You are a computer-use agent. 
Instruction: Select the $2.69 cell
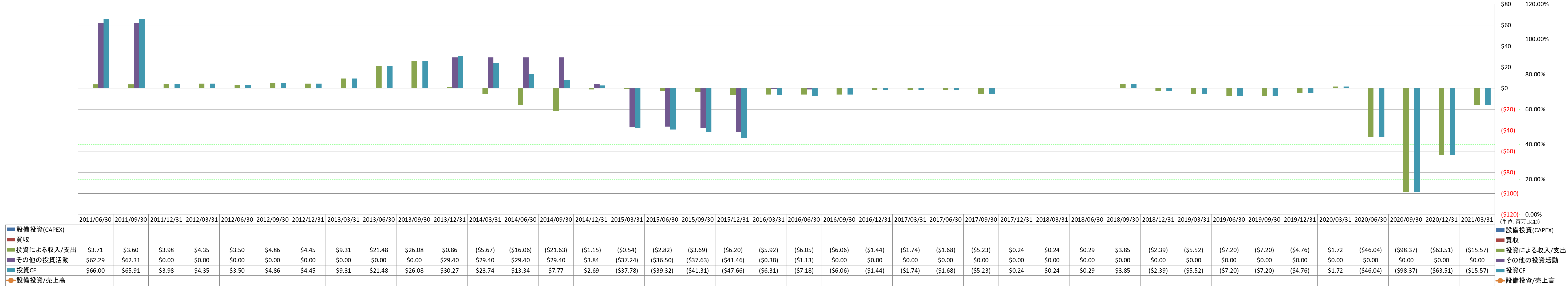tap(592, 270)
